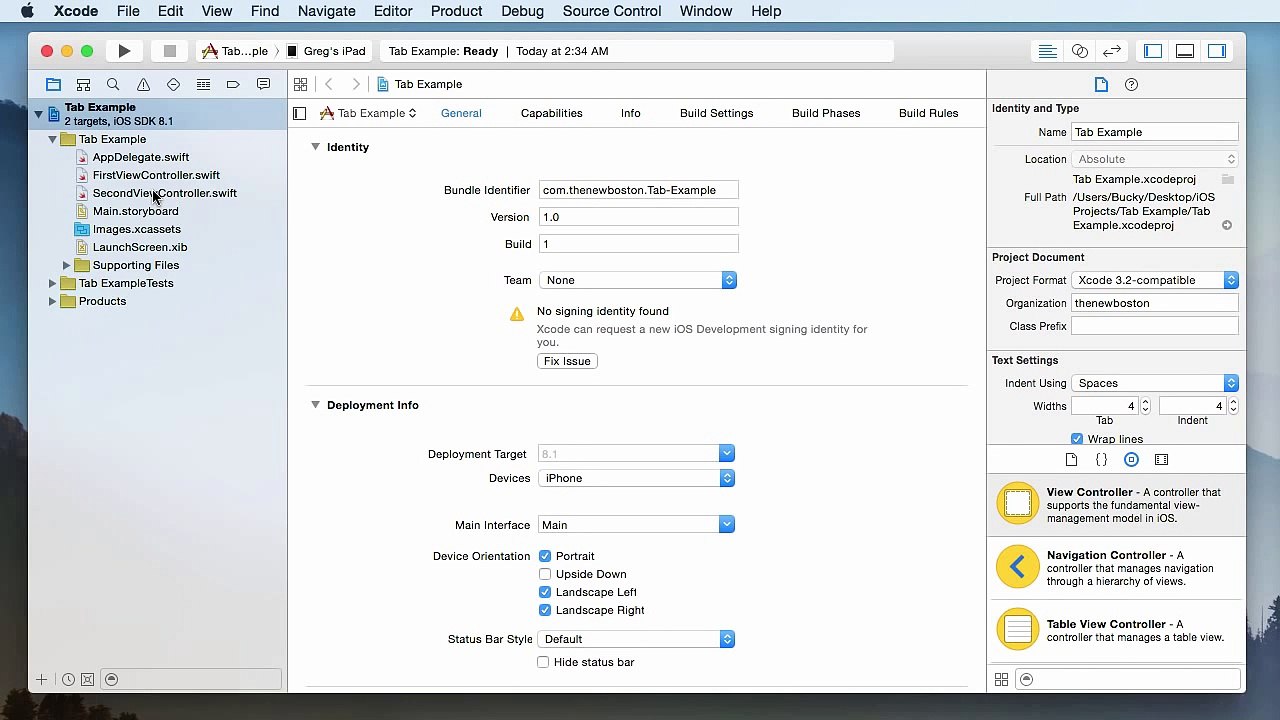This screenshot has width=1280, height=720.
Task: Open the Devices dropdown
Action: [x=637, y=478]
